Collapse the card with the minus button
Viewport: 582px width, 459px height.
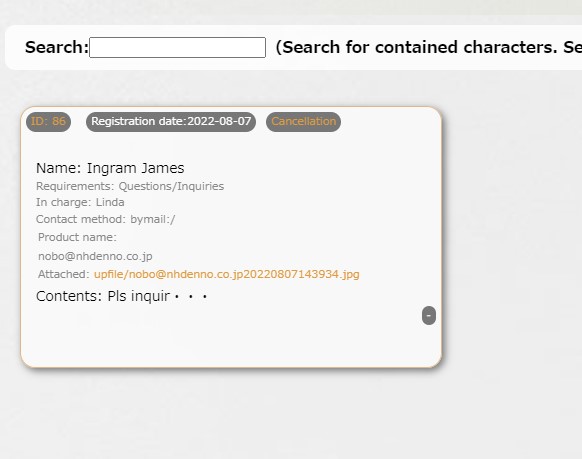(429, 315)
